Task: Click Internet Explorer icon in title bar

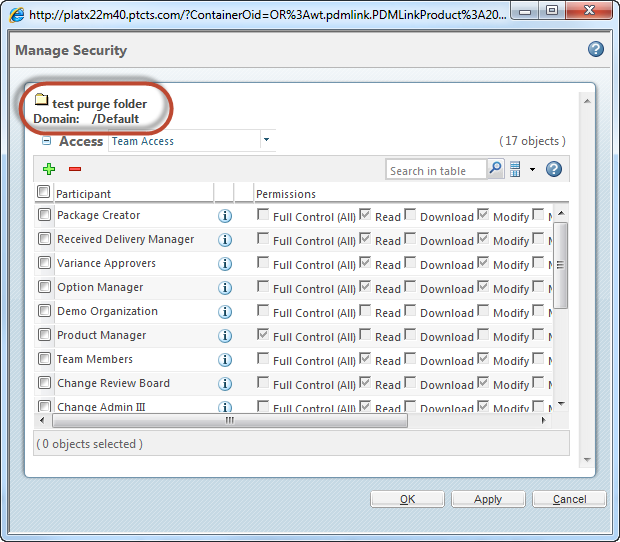Action: 17,15
